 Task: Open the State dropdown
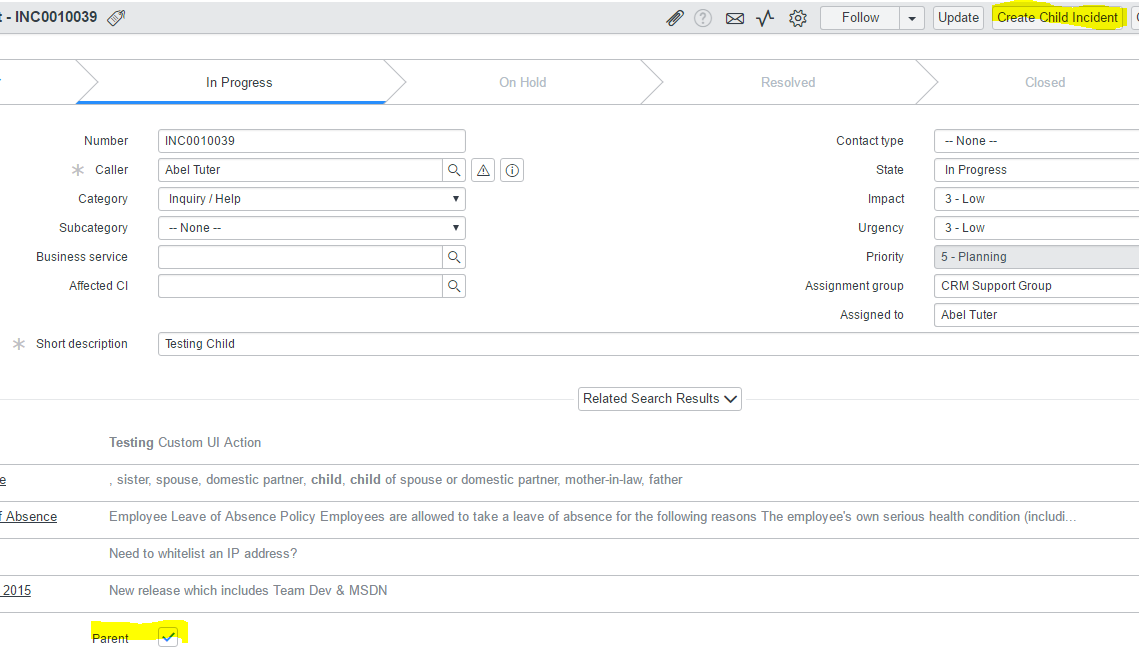[x=1037, y=170]
